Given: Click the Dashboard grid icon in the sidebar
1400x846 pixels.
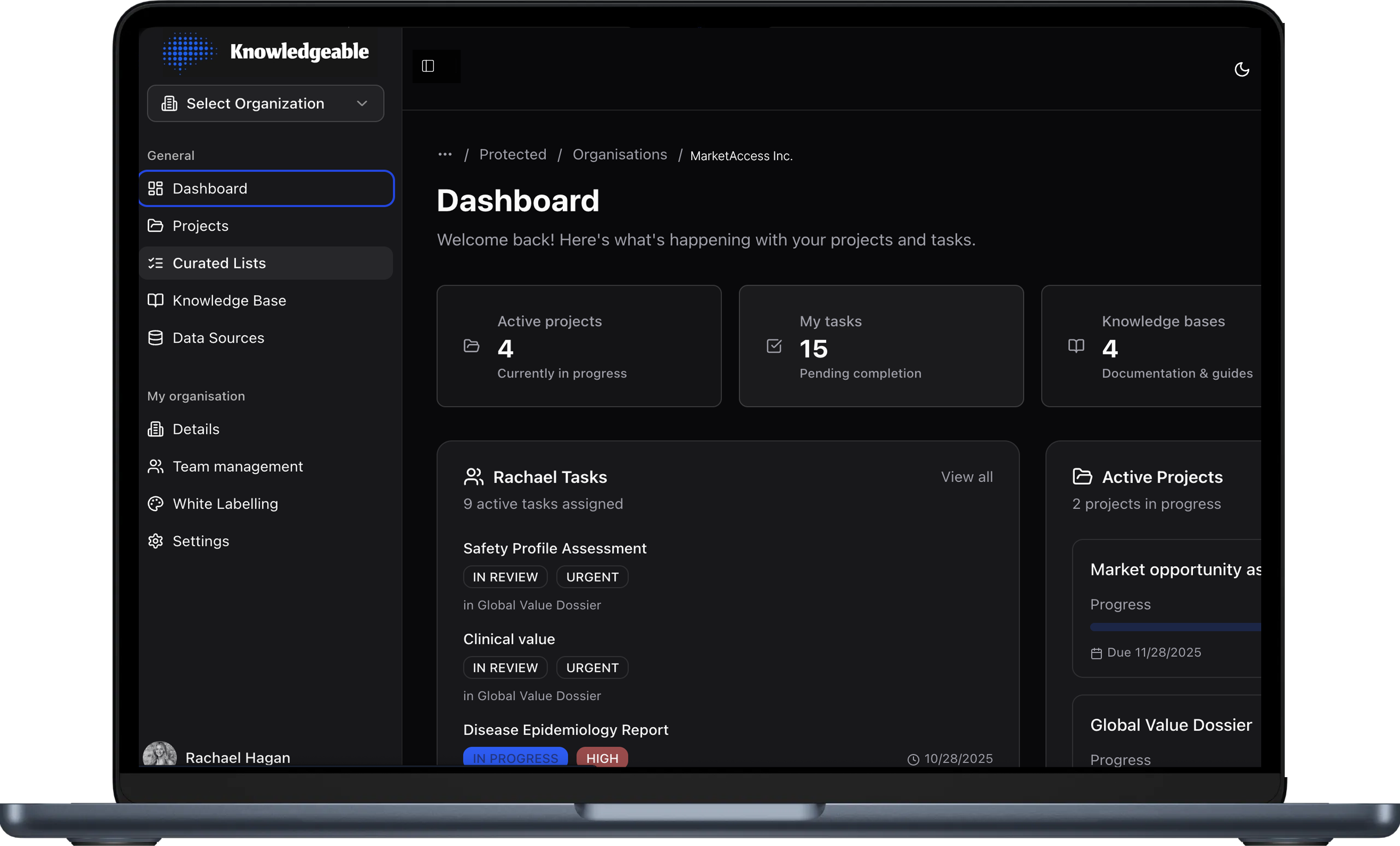Looking at the screenshot, I should coord(156,189).
